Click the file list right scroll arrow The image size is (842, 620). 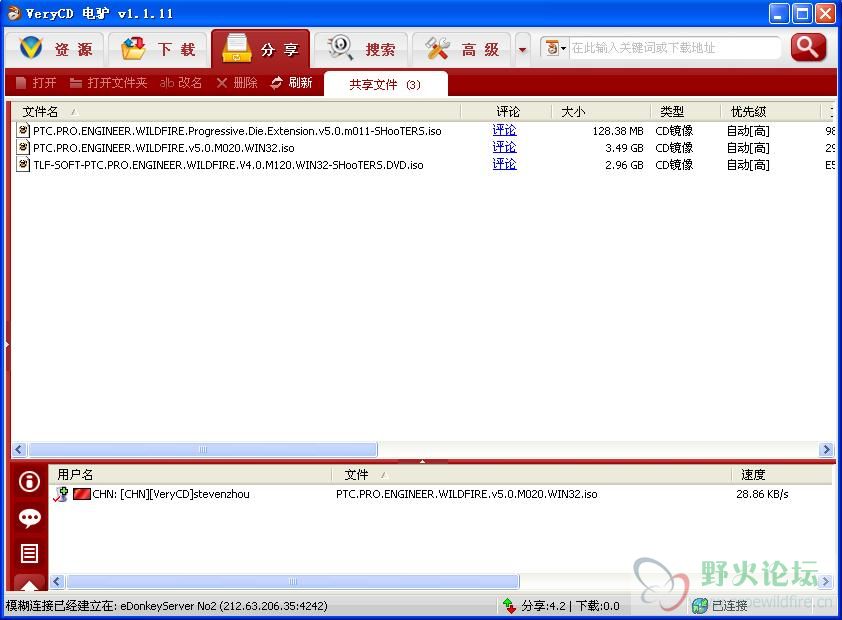tap(826, 449)
